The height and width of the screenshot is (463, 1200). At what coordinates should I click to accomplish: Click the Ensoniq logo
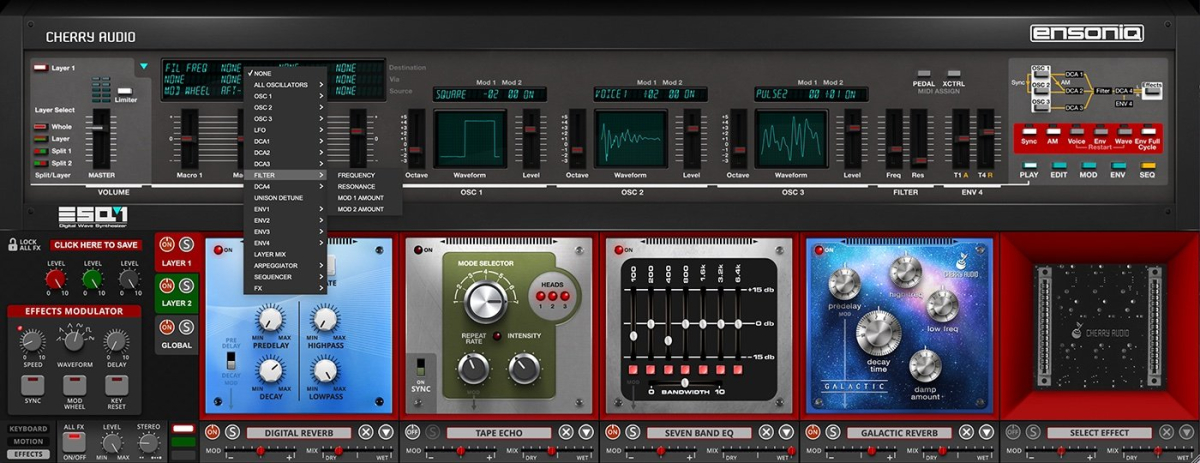click(x=1087, y=33)
